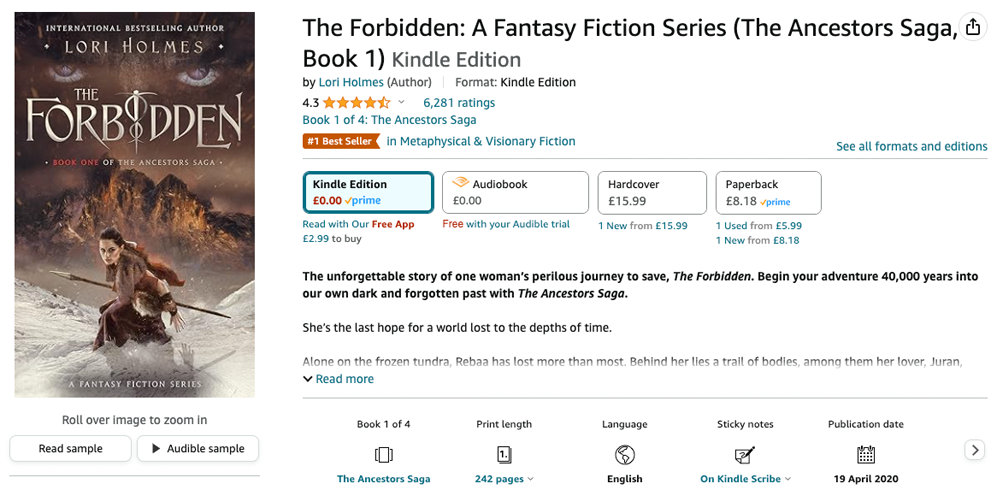Choose the Paperback format

tap(768, 192)
